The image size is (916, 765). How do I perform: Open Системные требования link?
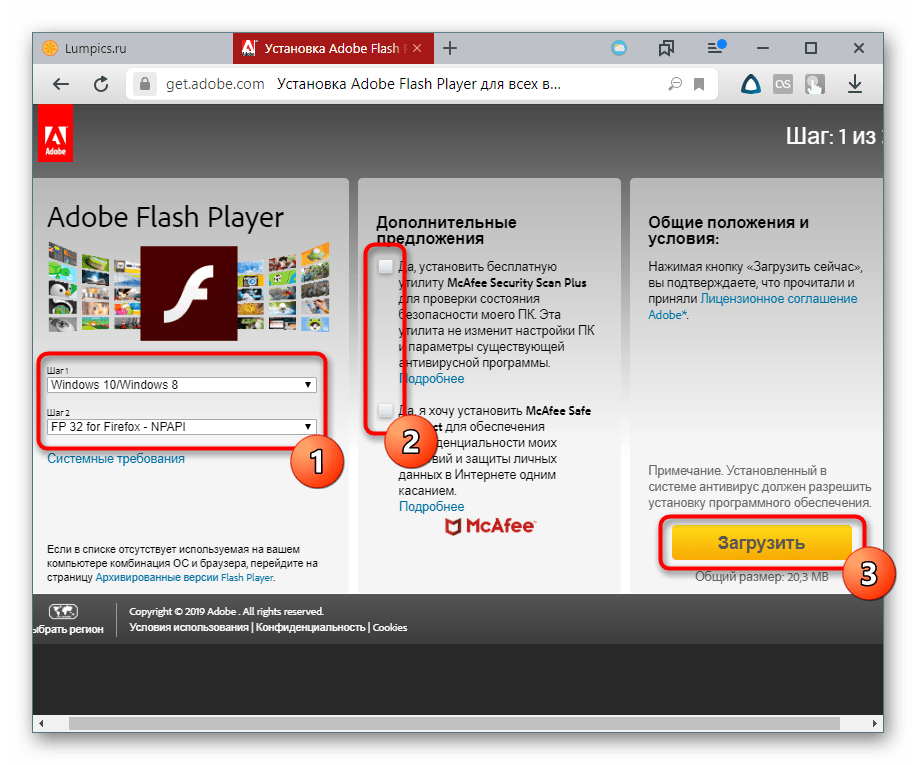pyautogui.click(x=116, y=459)
